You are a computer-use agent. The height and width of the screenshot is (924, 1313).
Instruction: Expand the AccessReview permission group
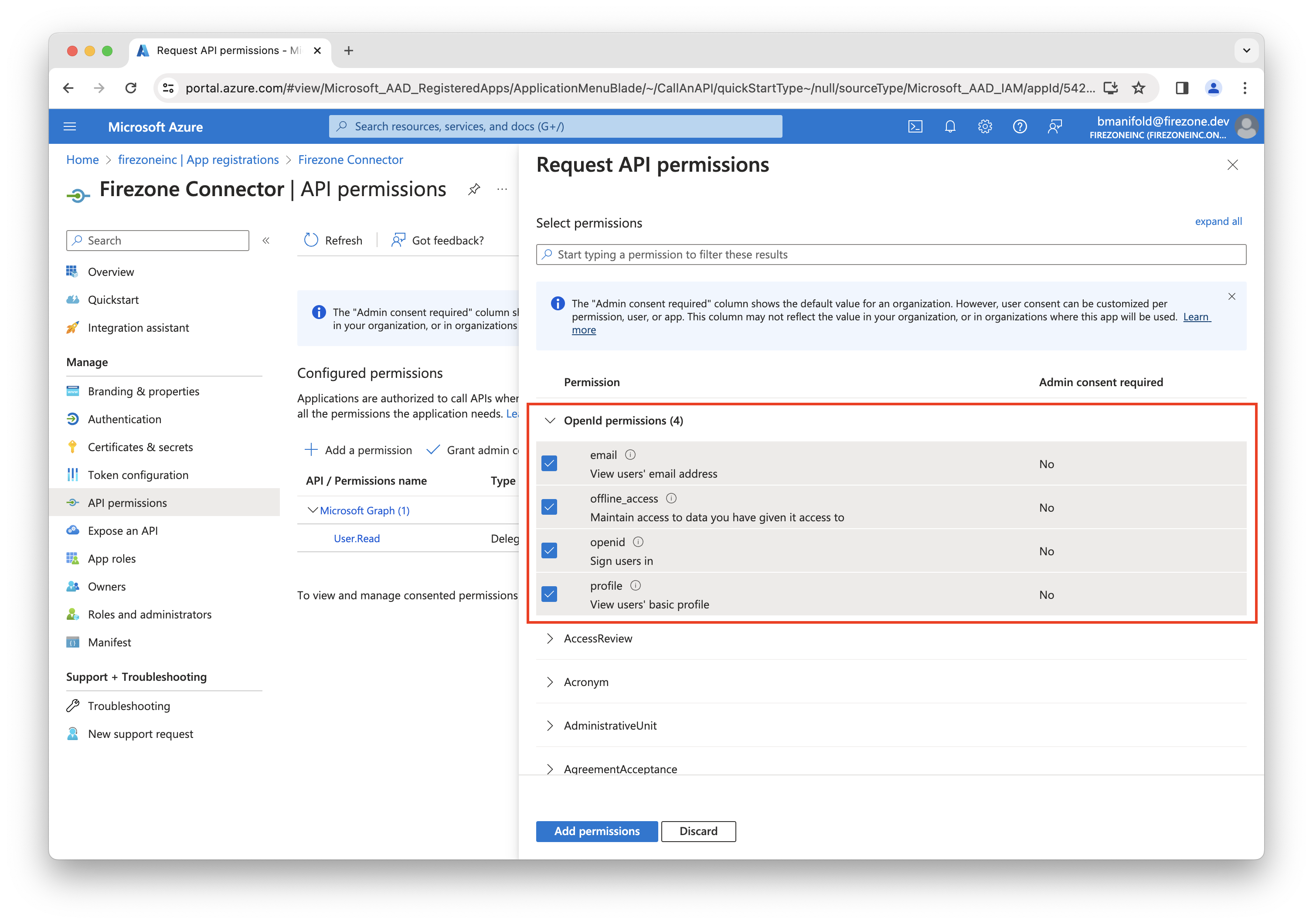[x=550, y=639]
